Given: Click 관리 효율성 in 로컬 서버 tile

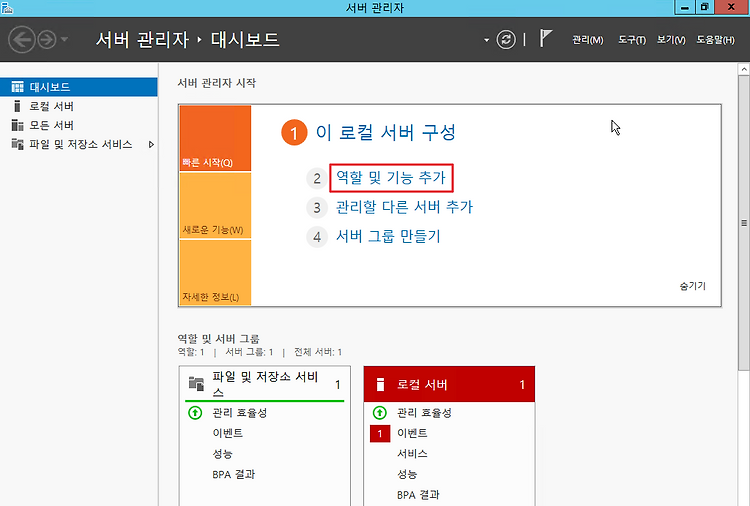Looking at the screenshot, I should tap(424, 413).
